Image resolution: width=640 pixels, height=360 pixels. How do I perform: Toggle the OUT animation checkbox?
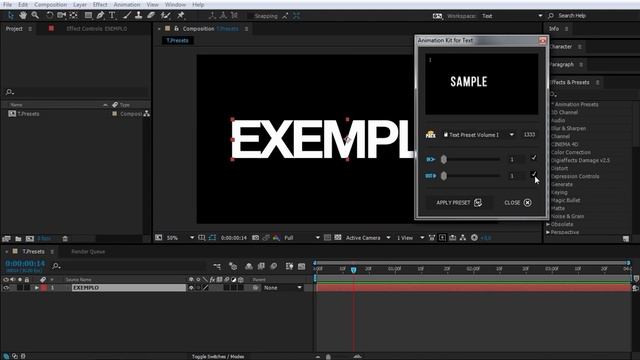pos(533,174)
